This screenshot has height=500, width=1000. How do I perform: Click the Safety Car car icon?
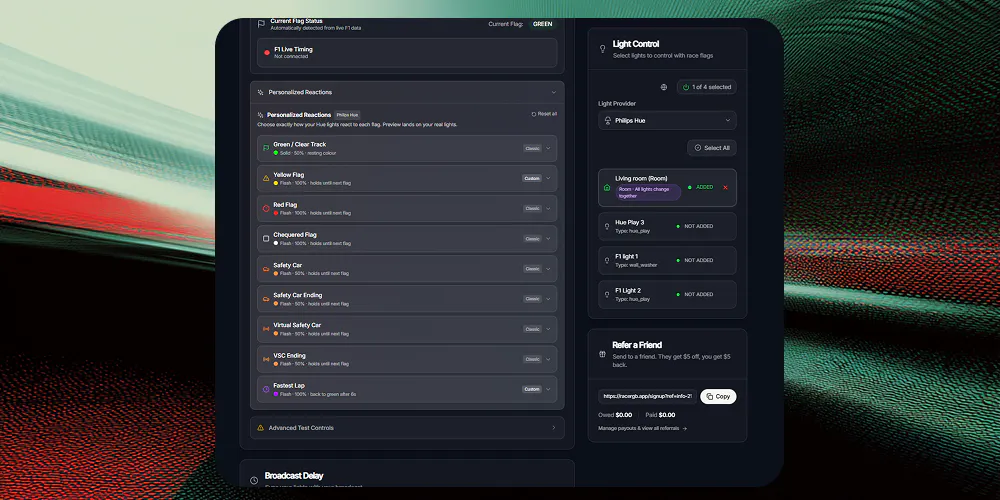pyautogui.click(x=266, y=269)
